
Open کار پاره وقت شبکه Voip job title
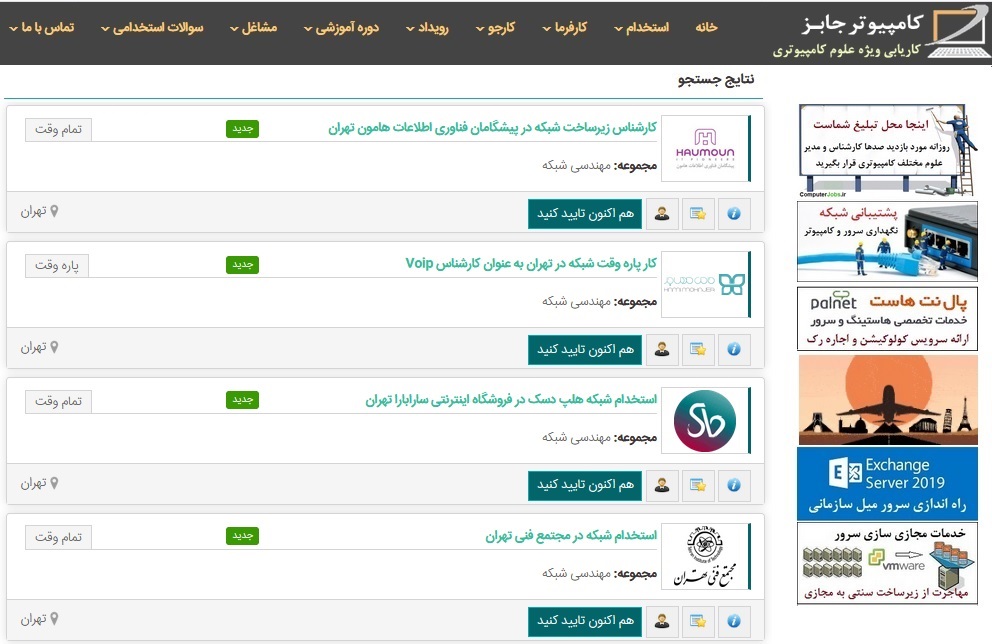pos(531,263)
